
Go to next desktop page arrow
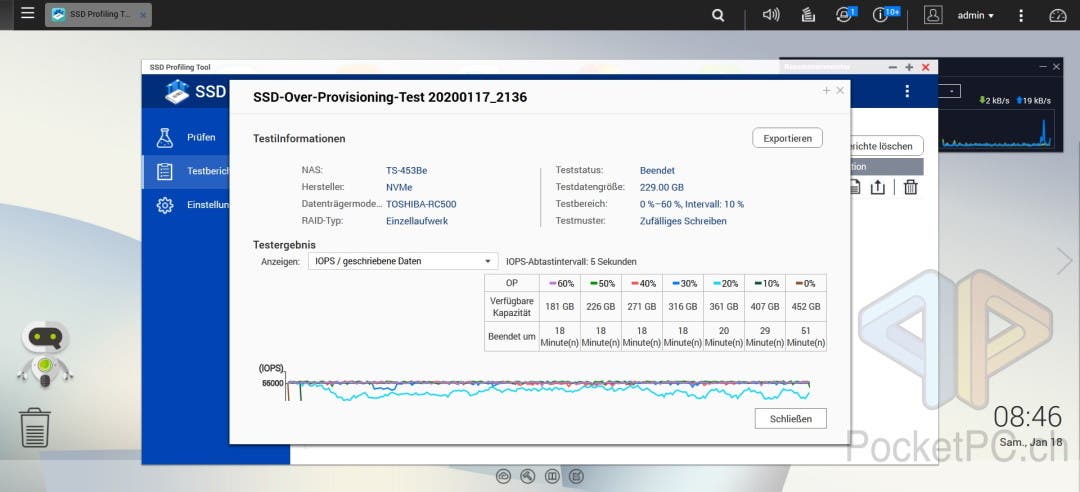1065,261
